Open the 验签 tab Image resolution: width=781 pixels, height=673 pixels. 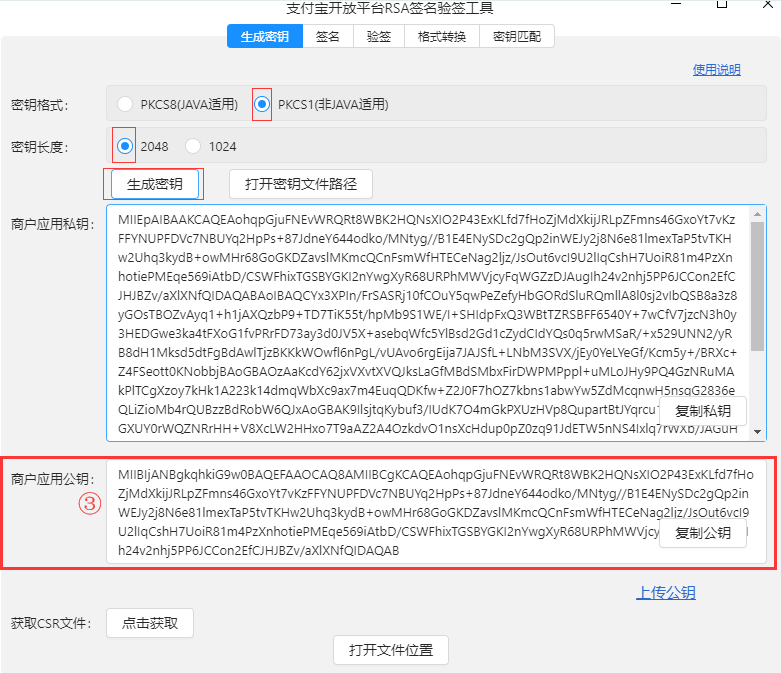point(379,36)
